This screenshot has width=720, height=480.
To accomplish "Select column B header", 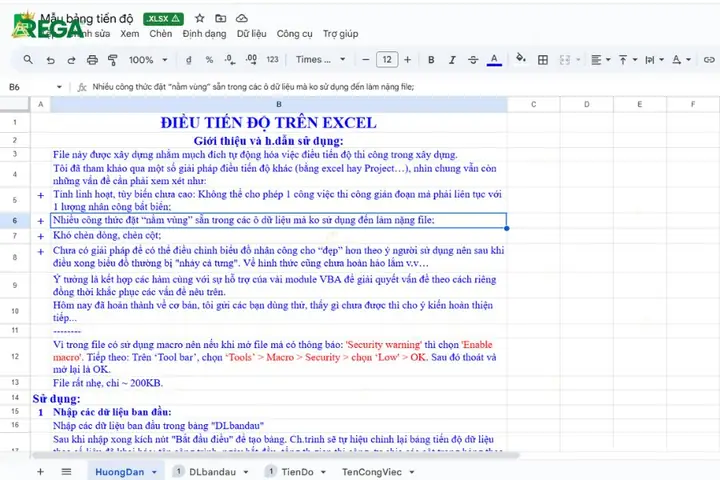I will [x=279, y=105].
